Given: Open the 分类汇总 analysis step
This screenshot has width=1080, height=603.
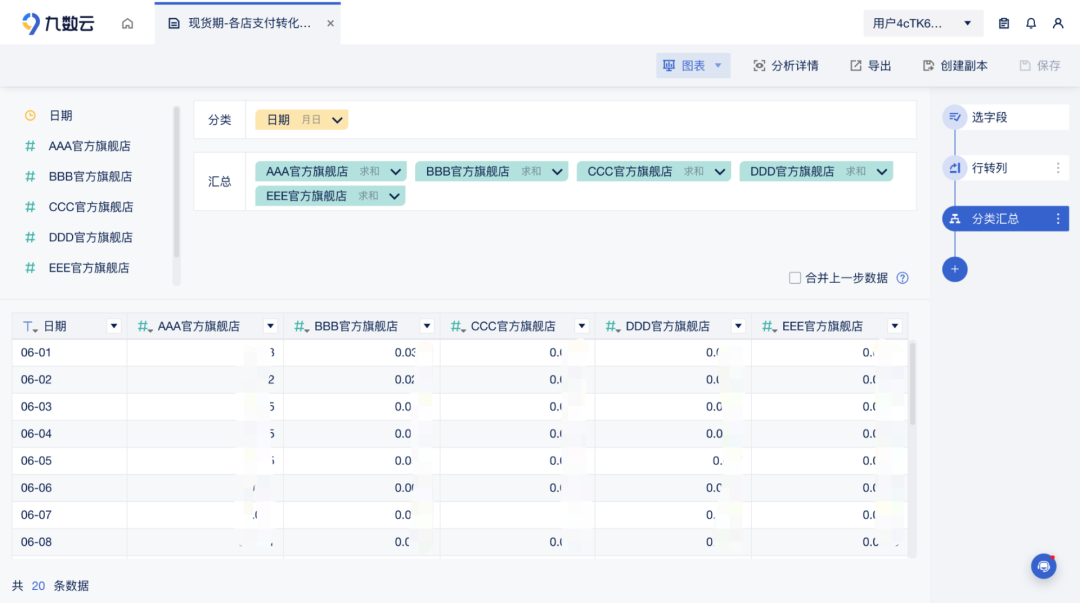Looking at the screenshot, I should point(995,218).
